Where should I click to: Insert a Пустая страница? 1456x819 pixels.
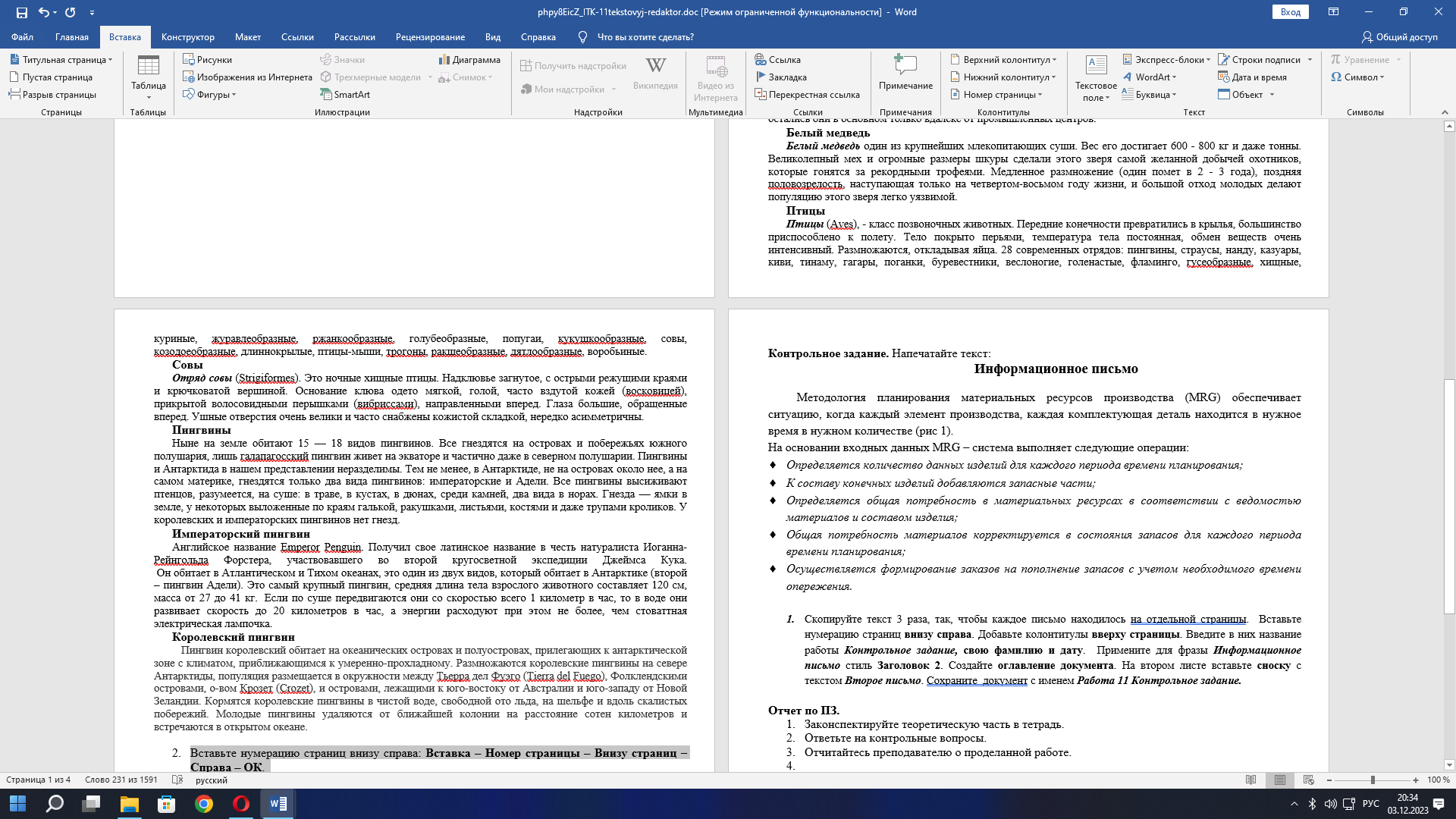(50, 77)
